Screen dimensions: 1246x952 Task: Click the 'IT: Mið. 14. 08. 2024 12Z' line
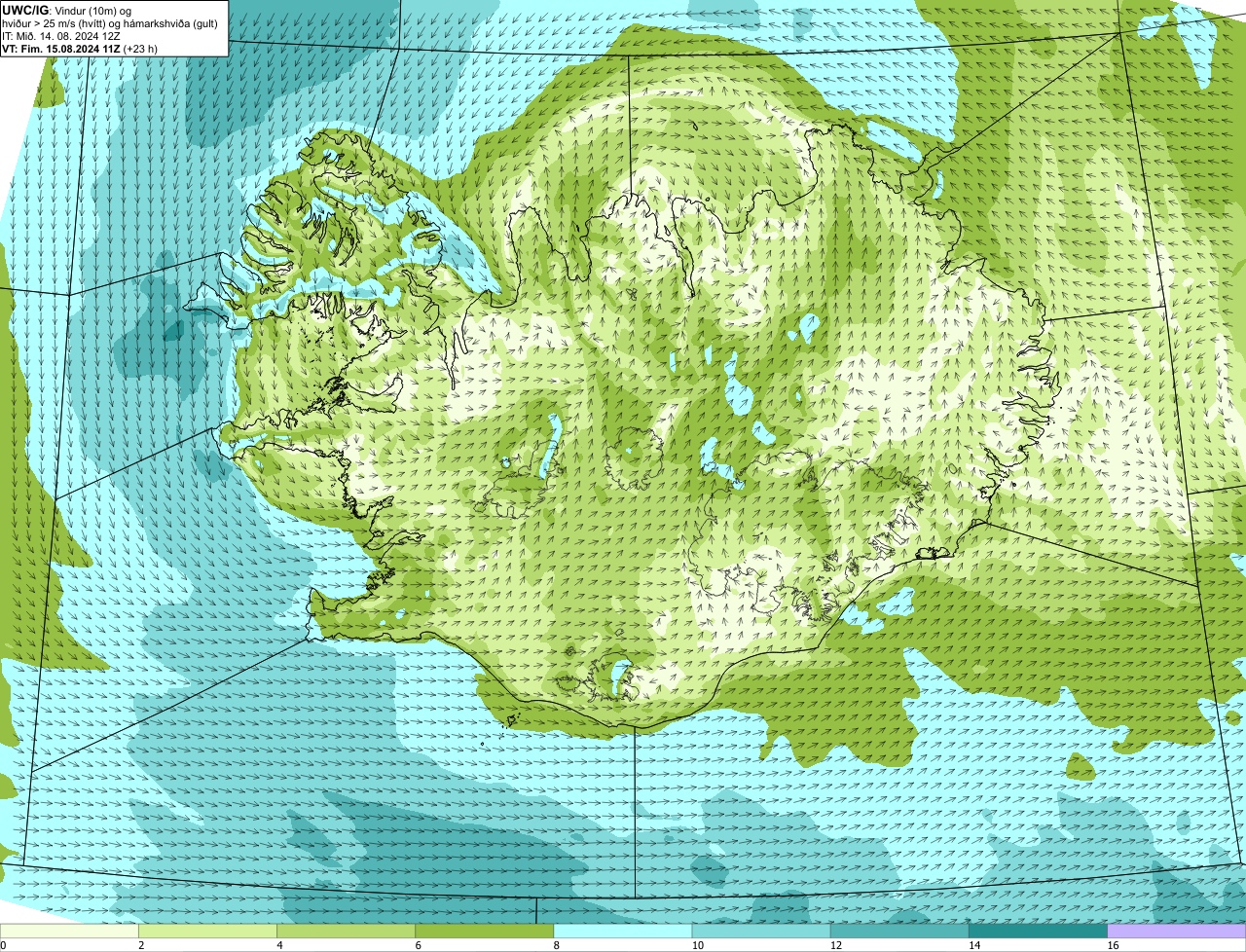pyautogui.click(x=61, y=35)
